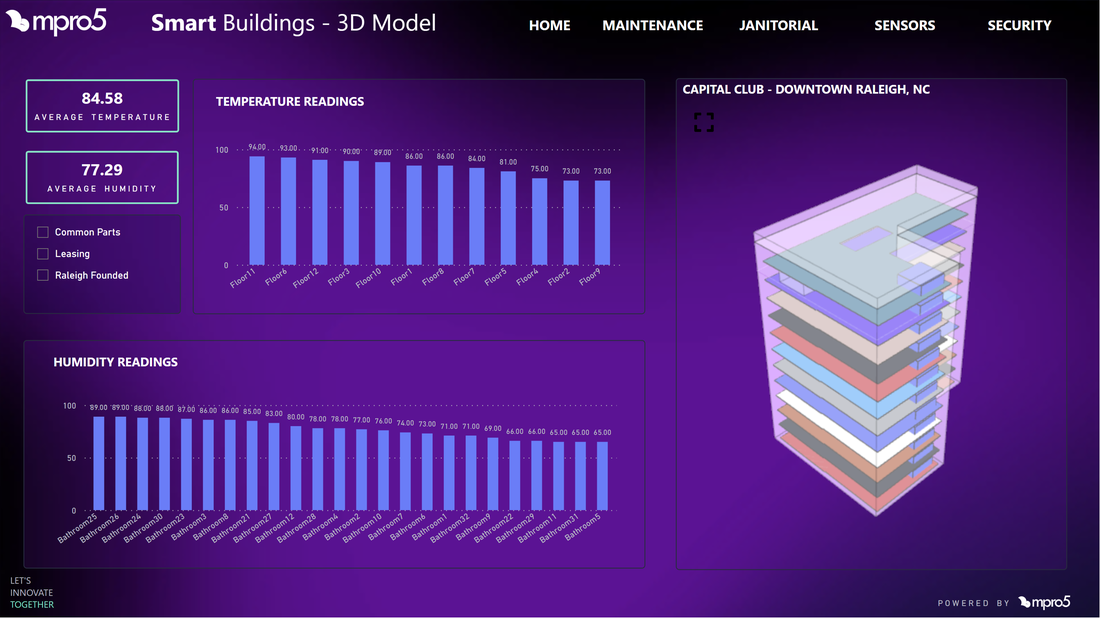The width and height of the screenshot is (1100, 618).
Task: Select the Average Humidity card
Action: click(102, 177)
